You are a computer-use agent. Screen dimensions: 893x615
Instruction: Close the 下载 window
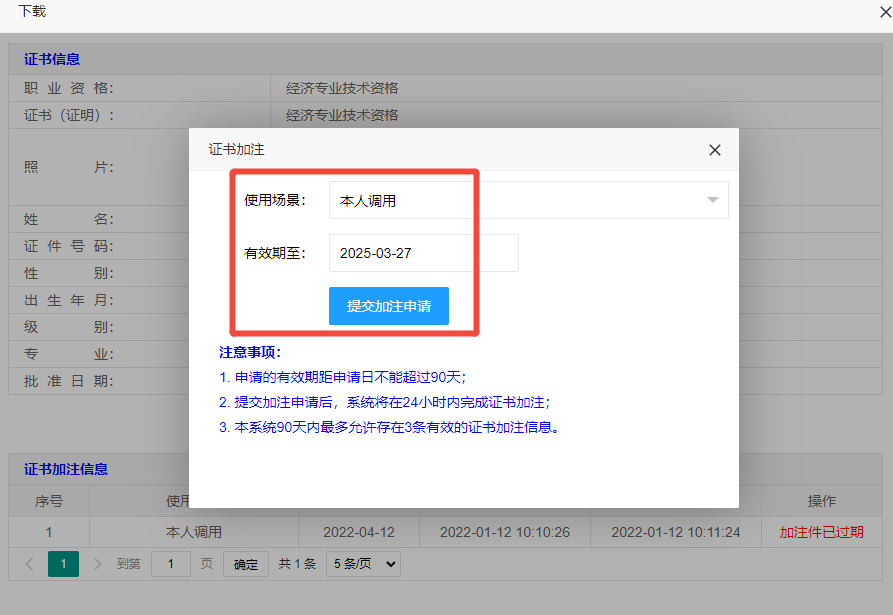click(884, 12)
